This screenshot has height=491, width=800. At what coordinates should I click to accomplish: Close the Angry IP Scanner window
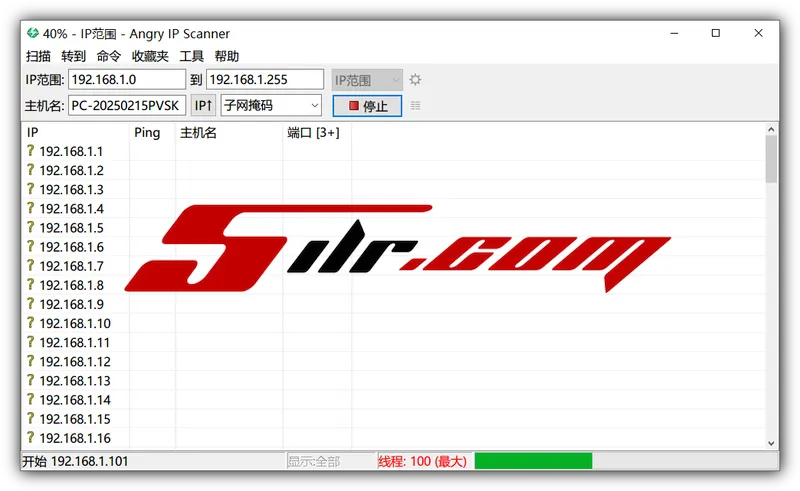[x=759, y=33]
